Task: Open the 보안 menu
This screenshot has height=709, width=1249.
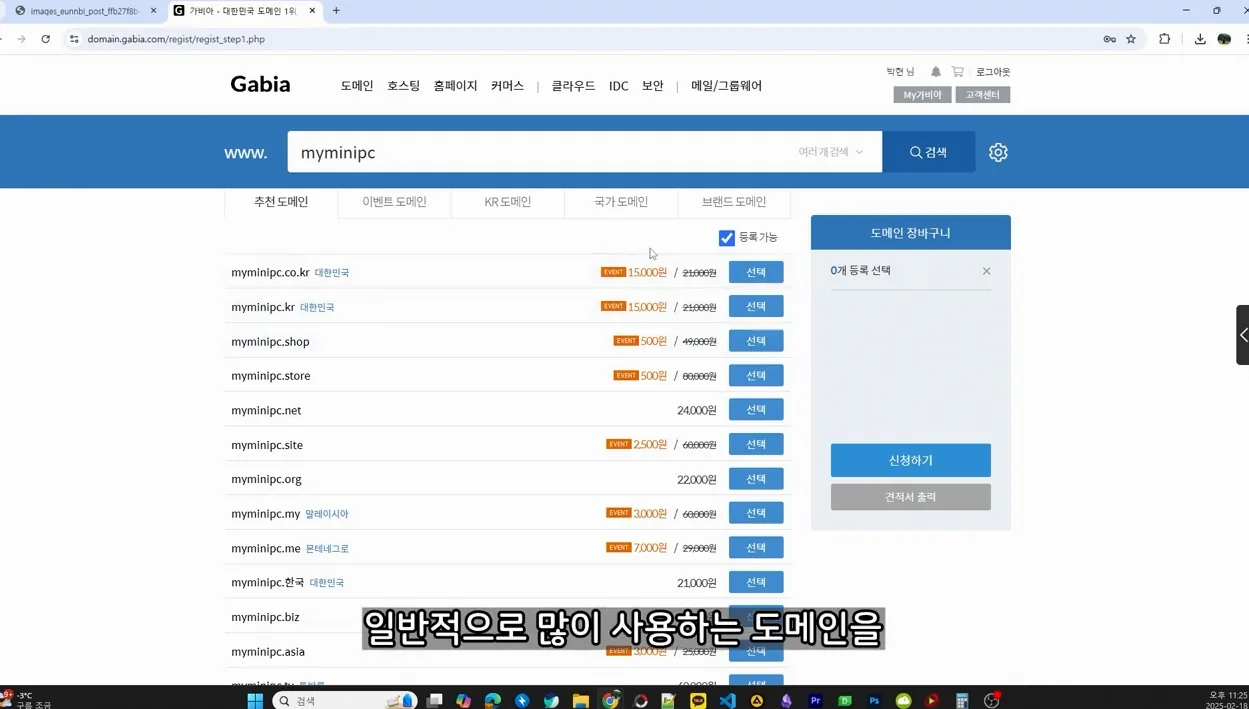Action: [653, 86]
